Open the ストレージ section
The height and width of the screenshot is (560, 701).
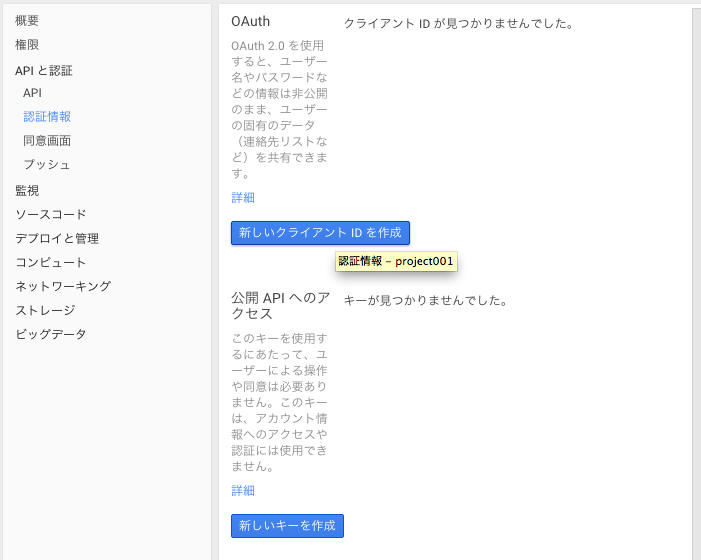click(x=45, y=310)
